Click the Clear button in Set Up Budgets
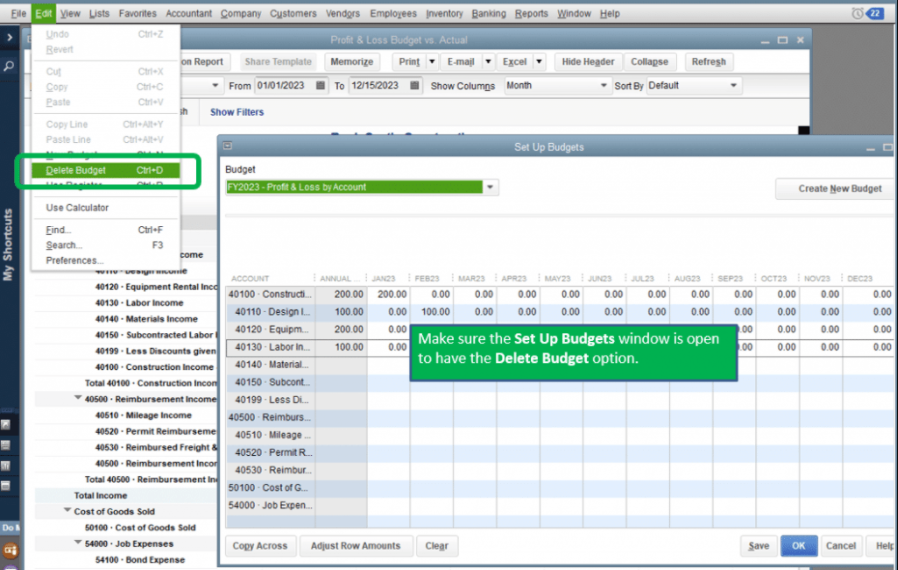This screenshot has height=570, width=898. point(436,546)
